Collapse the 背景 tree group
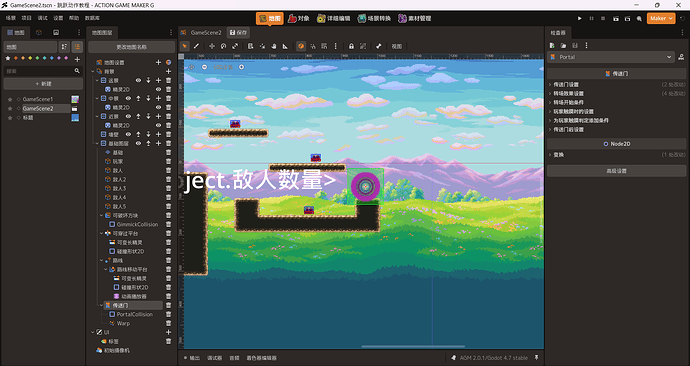690x366 pixels. 93,71
